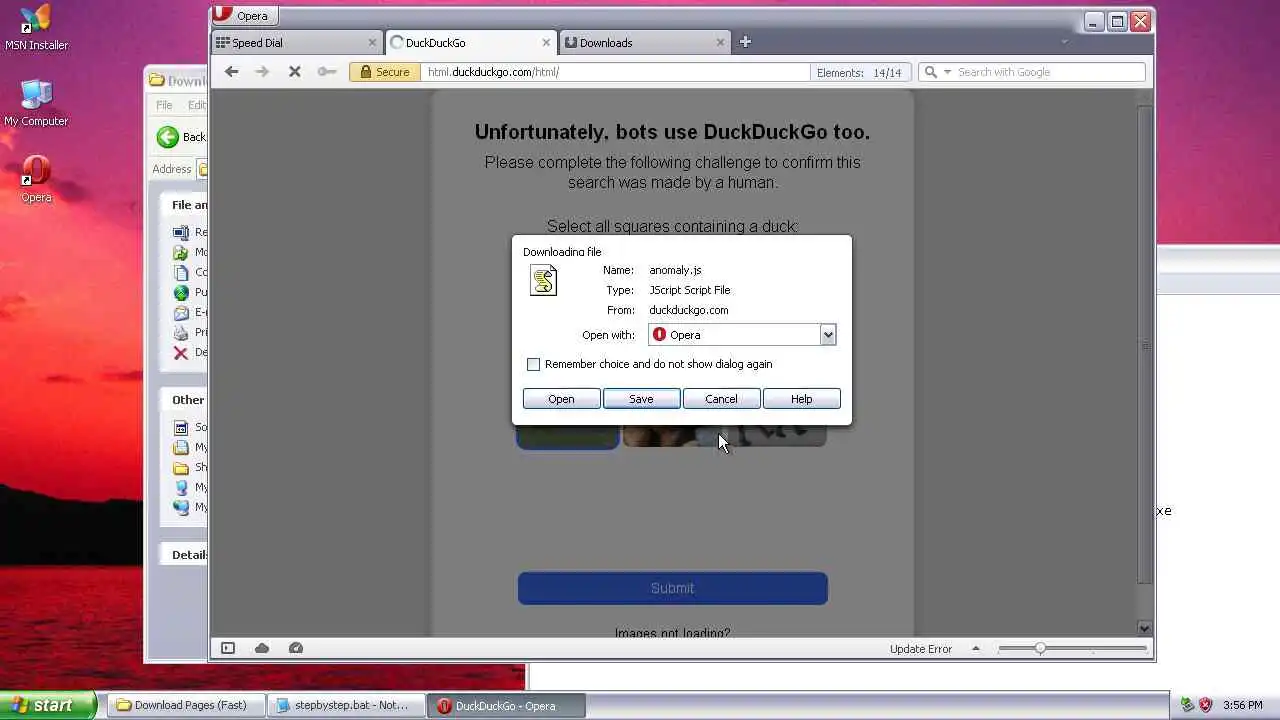
Task: Click the 'Images not loading?' link
Action: (x=672, y=632)
